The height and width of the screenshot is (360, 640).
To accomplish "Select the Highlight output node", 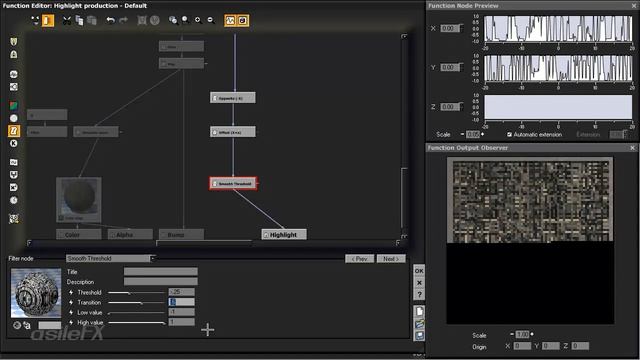I will pos(284,235).
